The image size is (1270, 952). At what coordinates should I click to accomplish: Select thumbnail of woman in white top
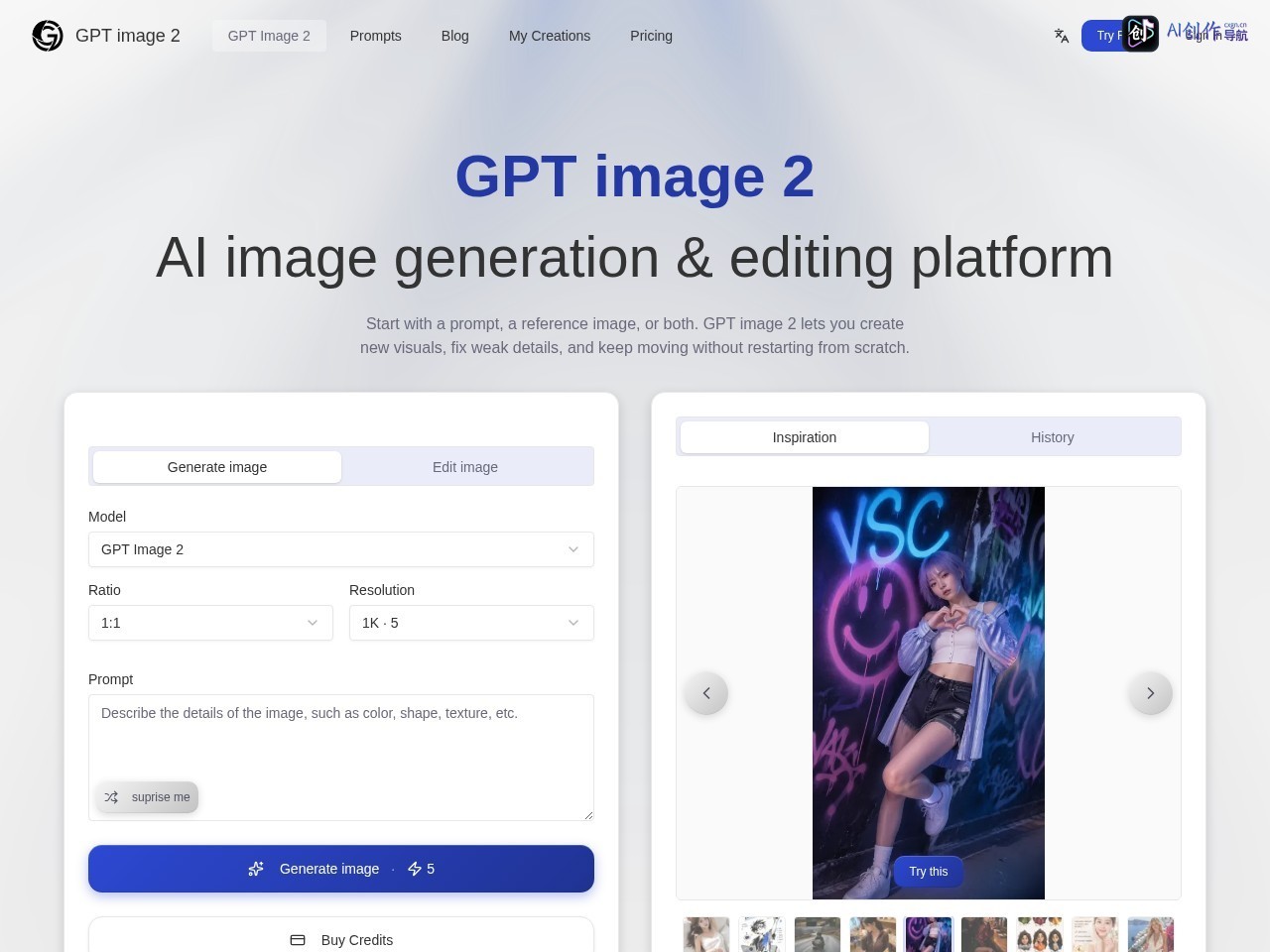(706, 935)
